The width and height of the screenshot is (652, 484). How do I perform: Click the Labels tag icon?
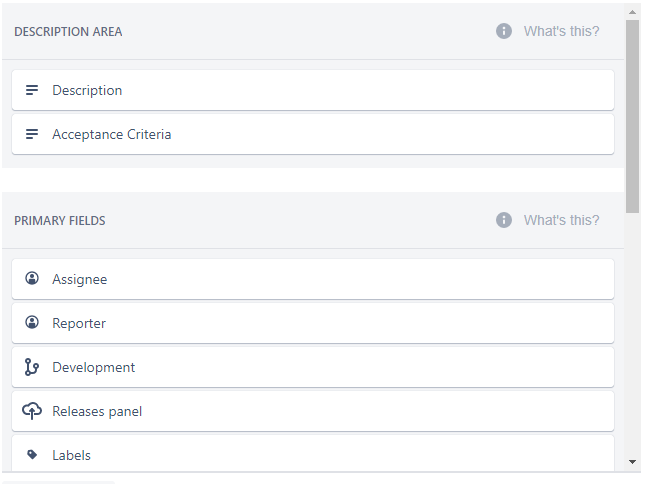[32, 455]
